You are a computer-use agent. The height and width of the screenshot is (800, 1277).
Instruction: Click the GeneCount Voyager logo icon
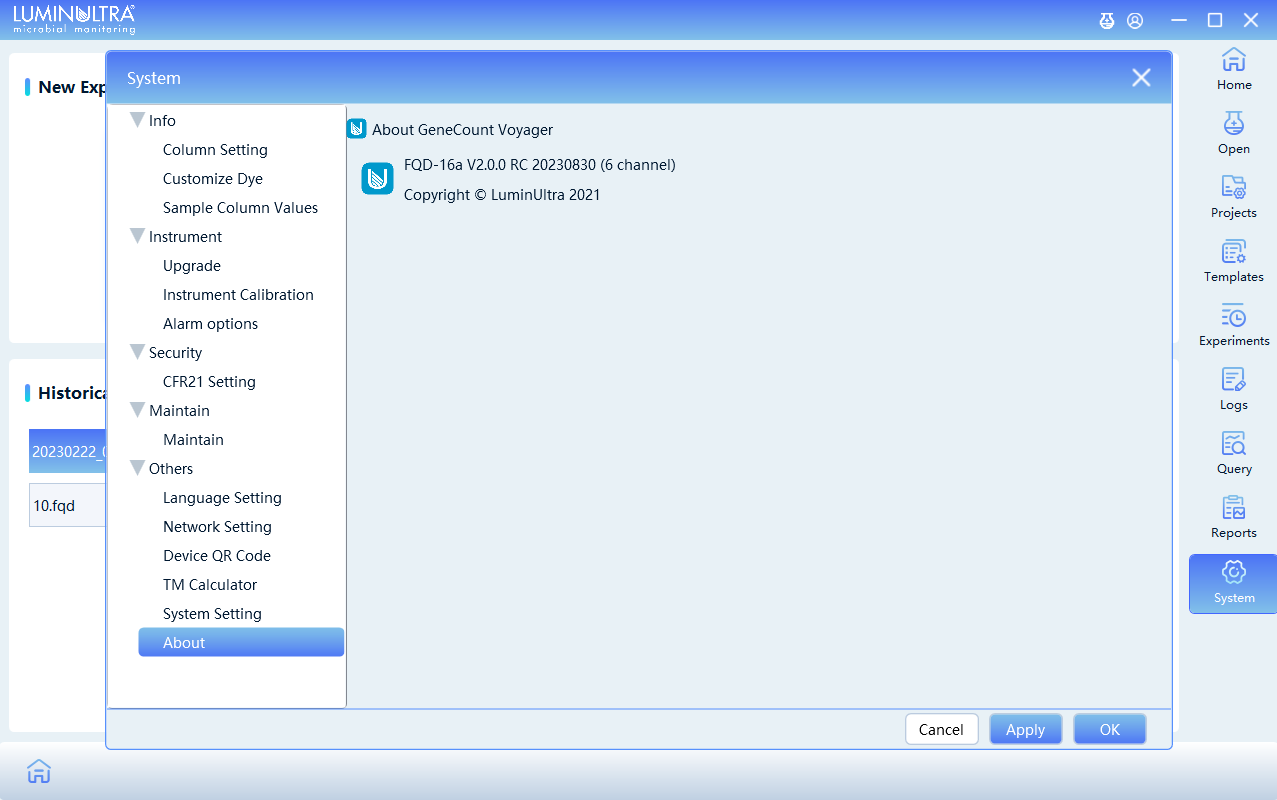pos(377,179)
